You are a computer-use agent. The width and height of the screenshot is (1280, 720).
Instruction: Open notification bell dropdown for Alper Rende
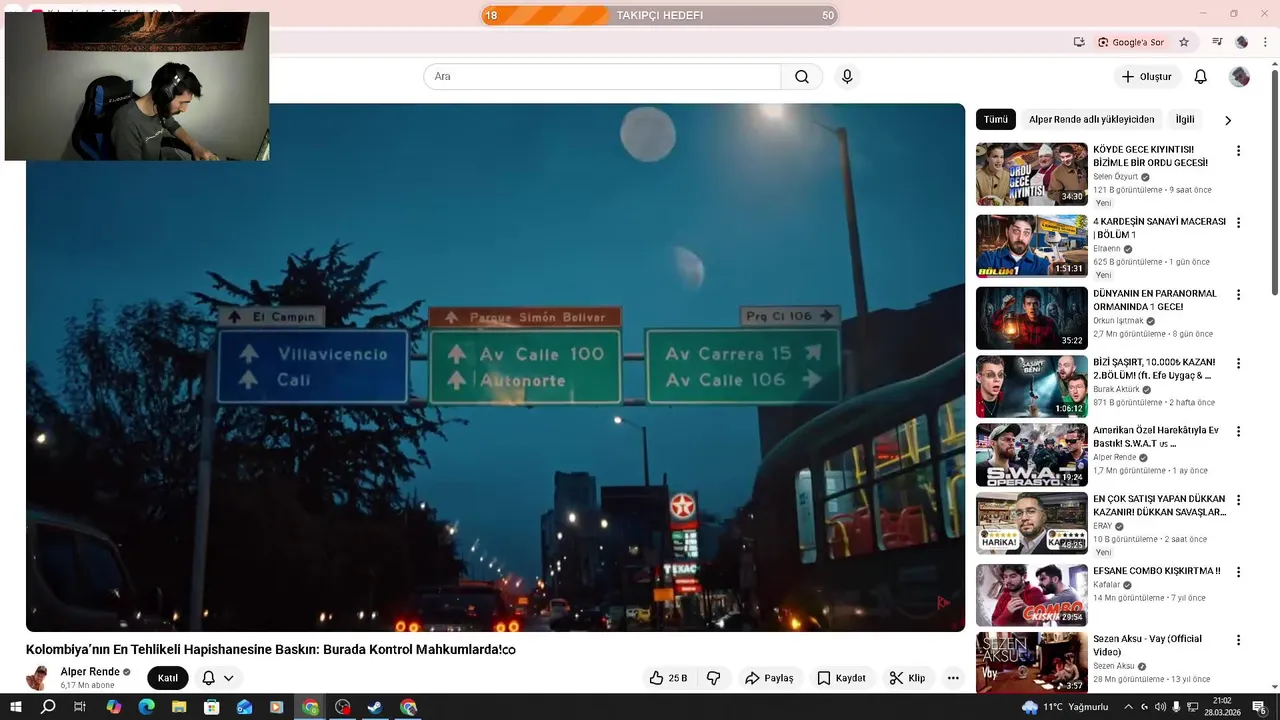click(218, 678)
